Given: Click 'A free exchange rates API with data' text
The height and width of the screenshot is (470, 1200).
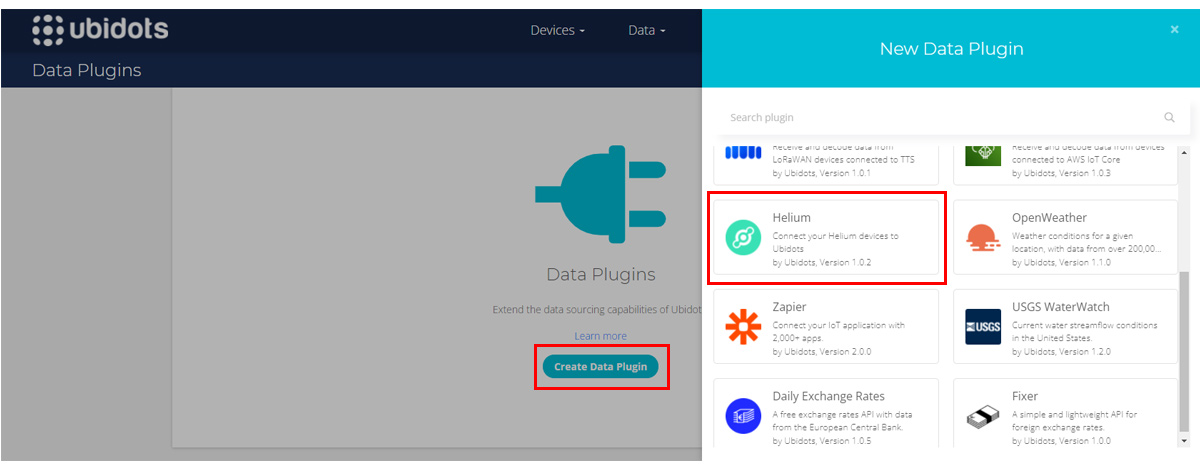Looking at the screenshot, I should (842, 414).
